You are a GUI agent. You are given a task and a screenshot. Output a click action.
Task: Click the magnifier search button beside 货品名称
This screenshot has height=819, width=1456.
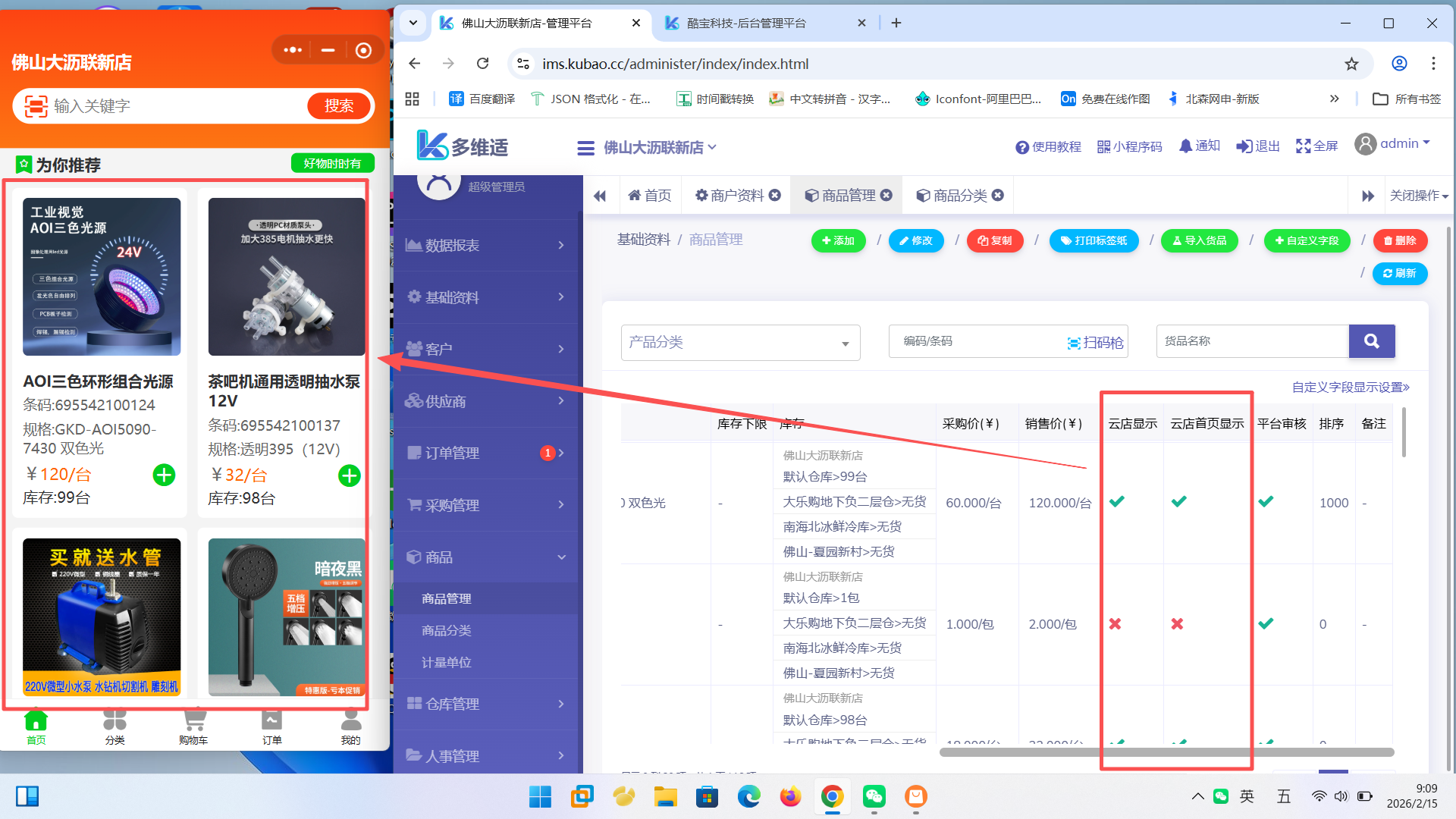click(x=1371, y=341)
